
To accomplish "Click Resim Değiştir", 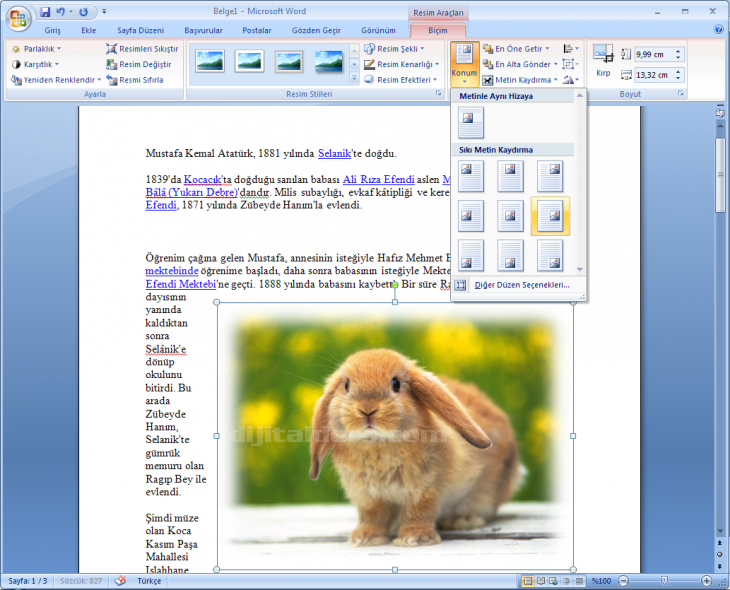I will [x=139, y=64].
